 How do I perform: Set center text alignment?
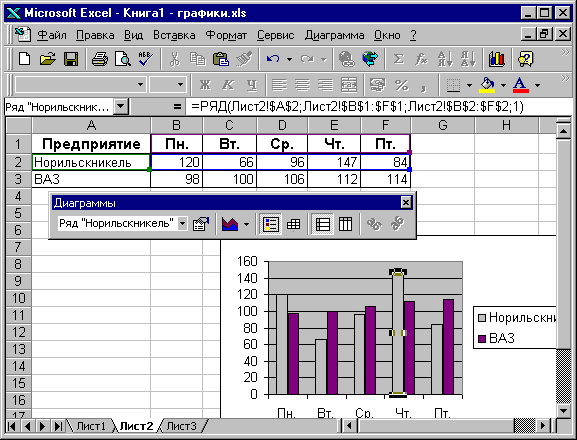click(x=302, y=85)
